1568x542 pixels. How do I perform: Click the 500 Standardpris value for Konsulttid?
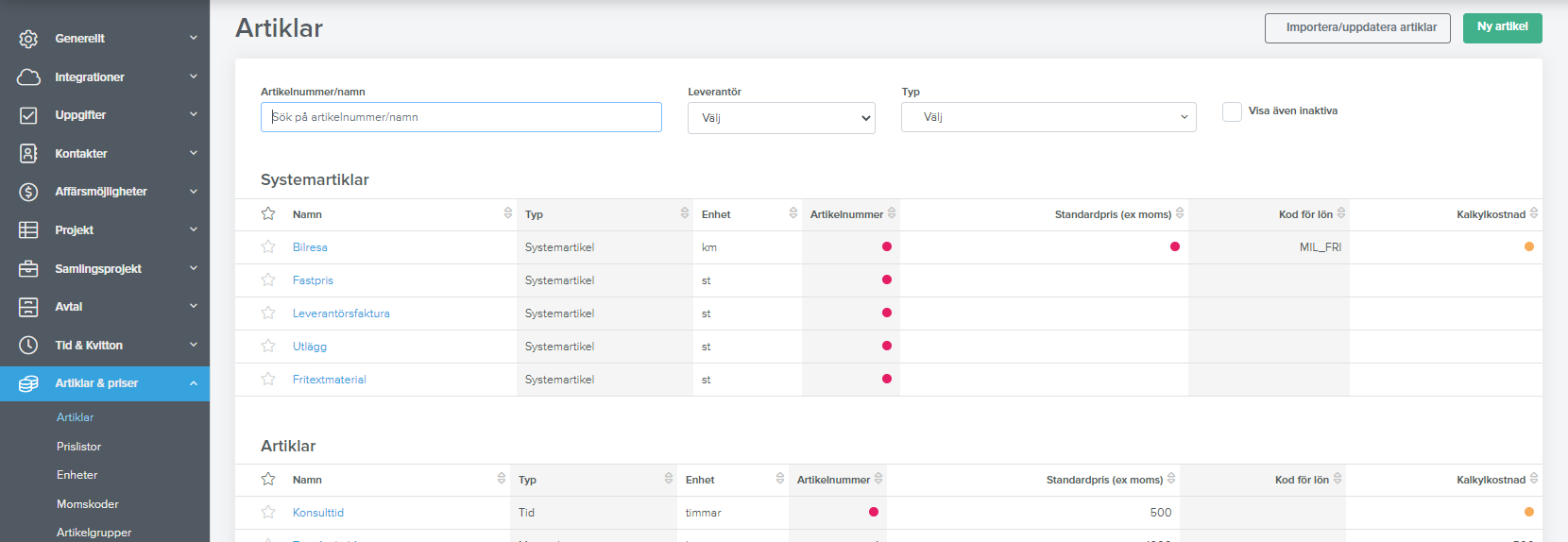[1161, 513]
